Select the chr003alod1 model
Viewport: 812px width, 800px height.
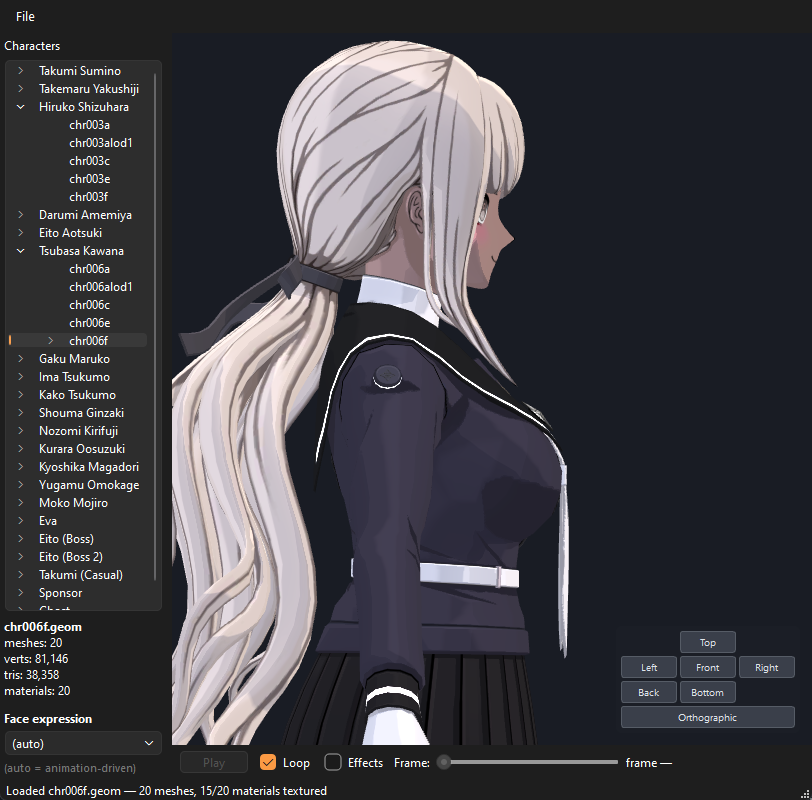[x=101, y=143]
